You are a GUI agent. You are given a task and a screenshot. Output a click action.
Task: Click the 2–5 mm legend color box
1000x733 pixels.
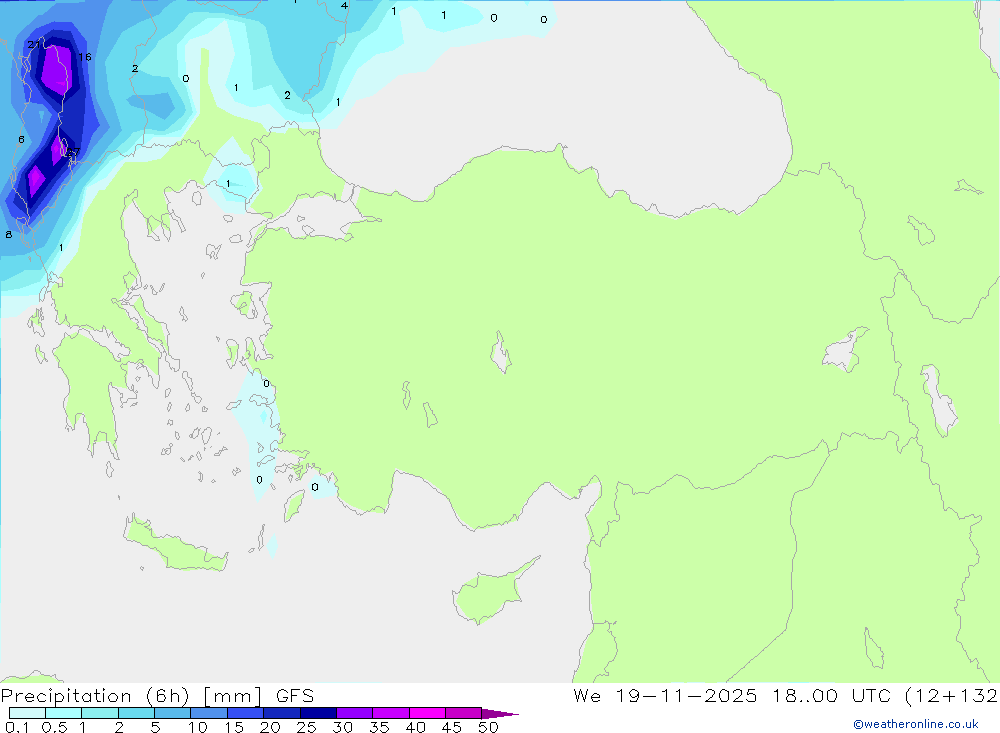(x=136, y=713)
